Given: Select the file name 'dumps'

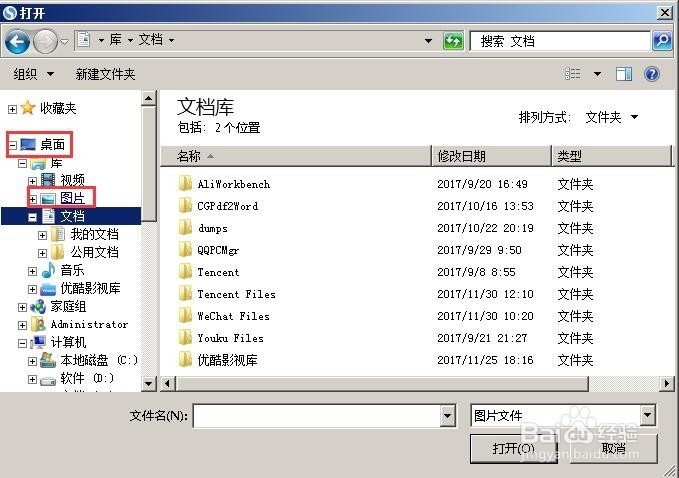Looking at the screenshot, I should tap(213, 228).
